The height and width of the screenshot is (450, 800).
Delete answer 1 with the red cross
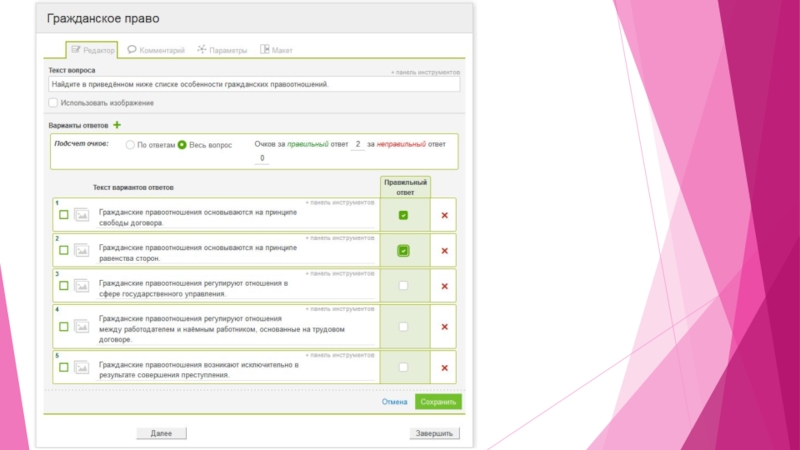tap(444, 215)
